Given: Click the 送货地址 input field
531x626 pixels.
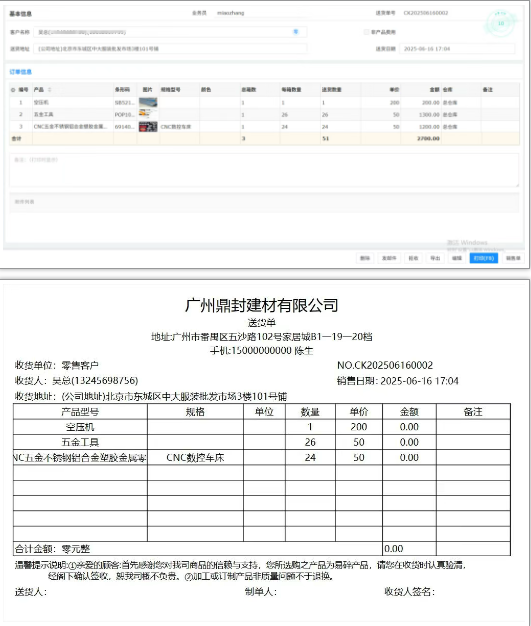Looking at the screenshot, I should [170, 49].
